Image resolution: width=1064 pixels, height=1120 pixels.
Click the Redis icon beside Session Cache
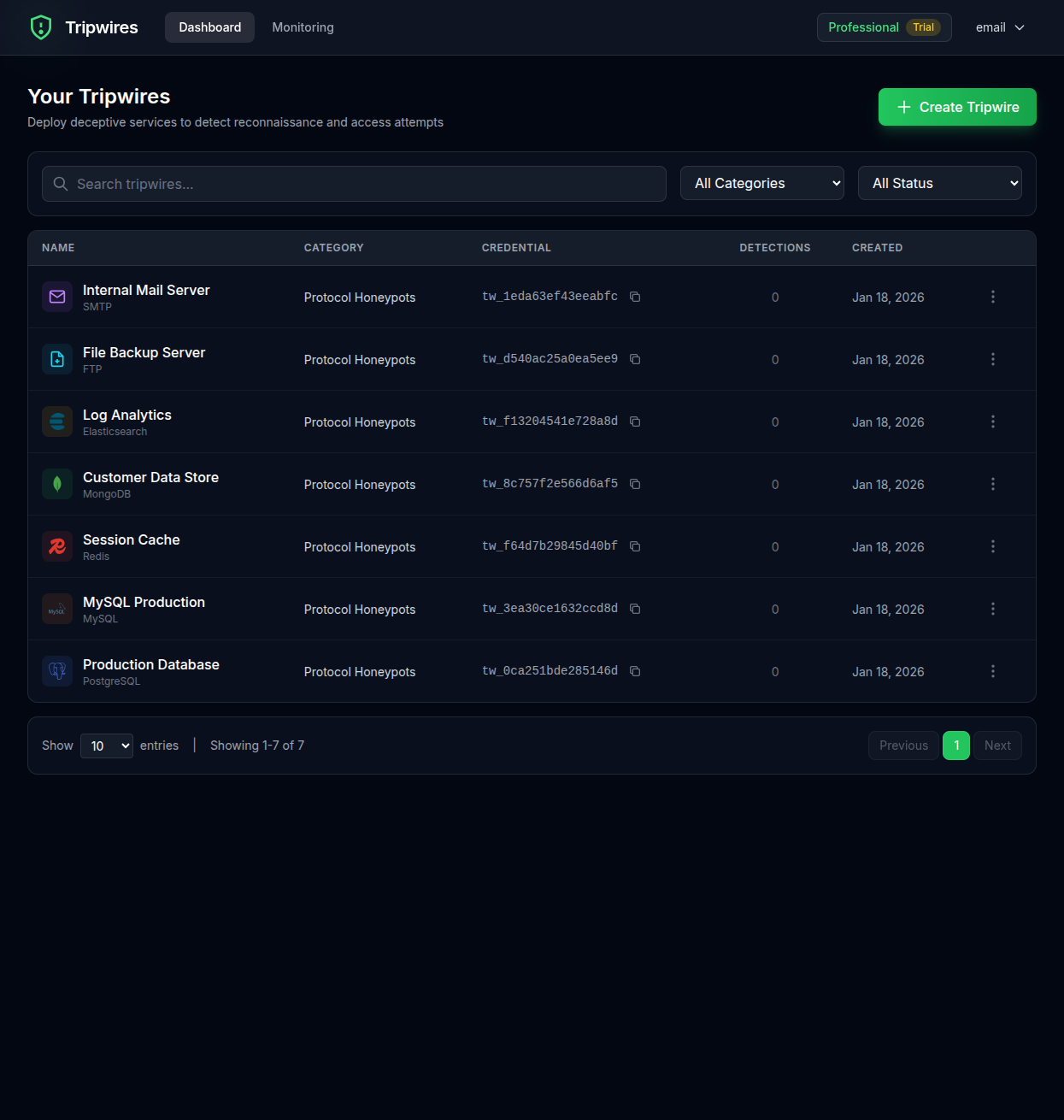(x=56, y=546)
